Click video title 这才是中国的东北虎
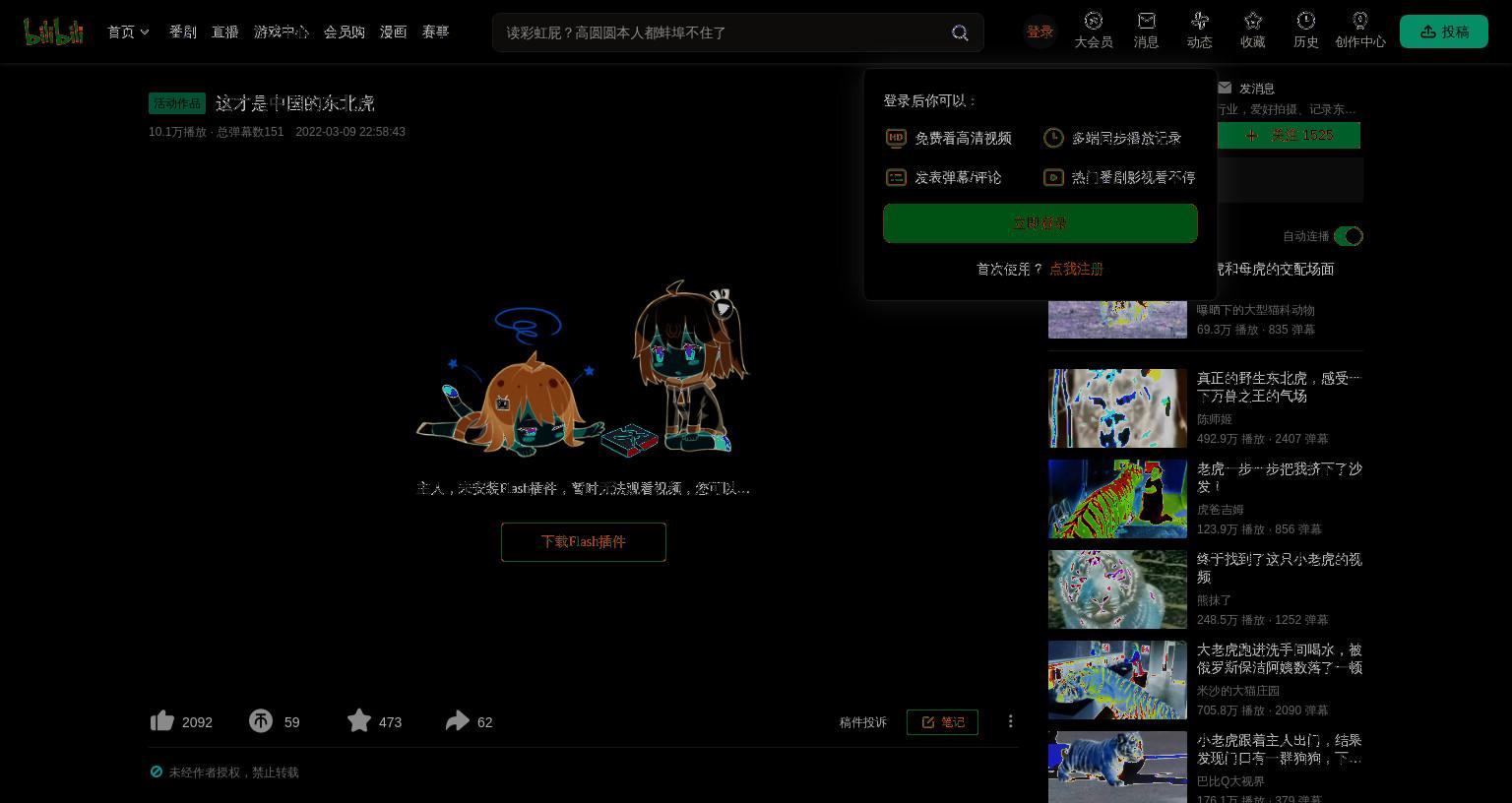The width and height of the screenshot is (1512, 803). tap(295, 103)
